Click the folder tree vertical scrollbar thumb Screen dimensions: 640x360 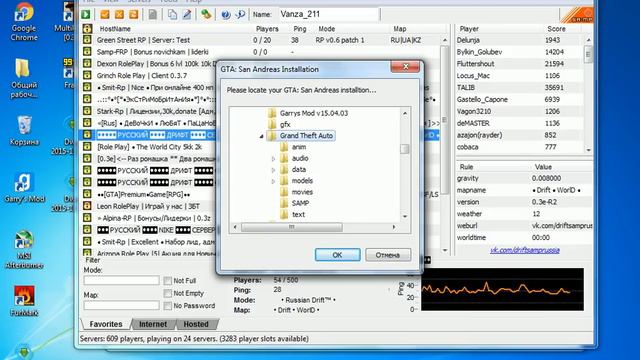(404, 149)
